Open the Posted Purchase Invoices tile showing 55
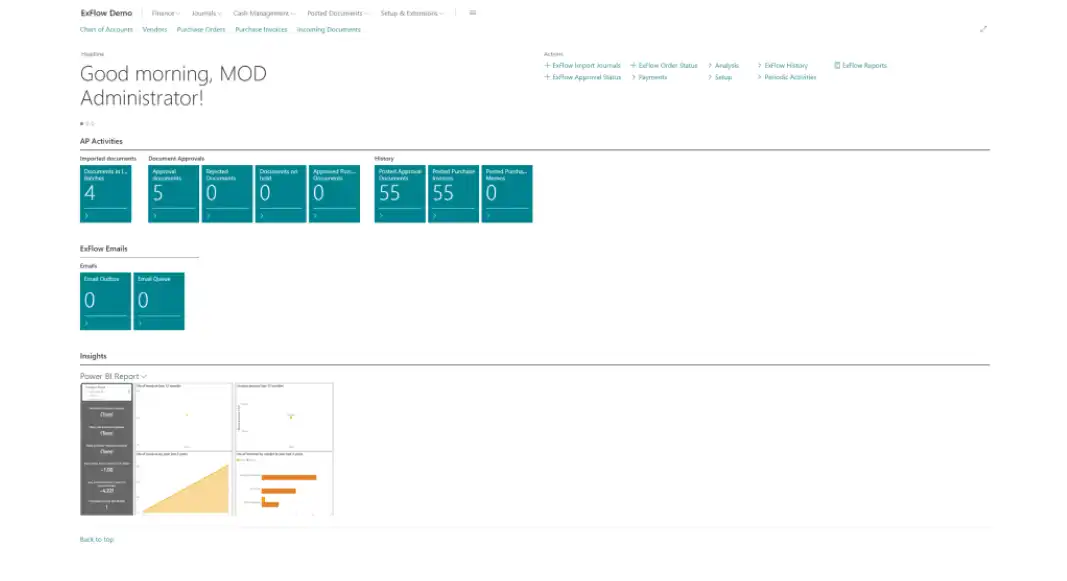1067x581 pixels. click(x=453, y=193)
